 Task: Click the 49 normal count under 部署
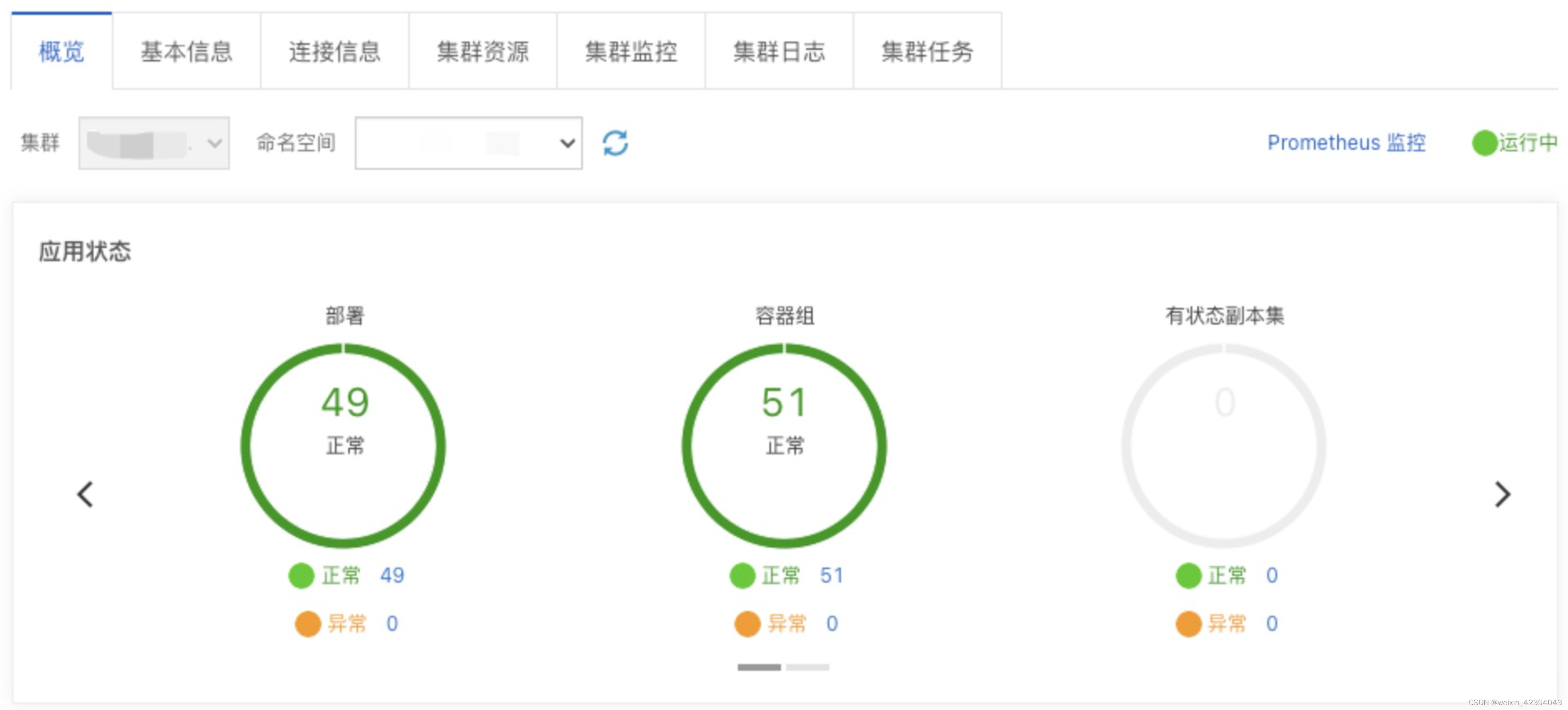tap(392, 575)
